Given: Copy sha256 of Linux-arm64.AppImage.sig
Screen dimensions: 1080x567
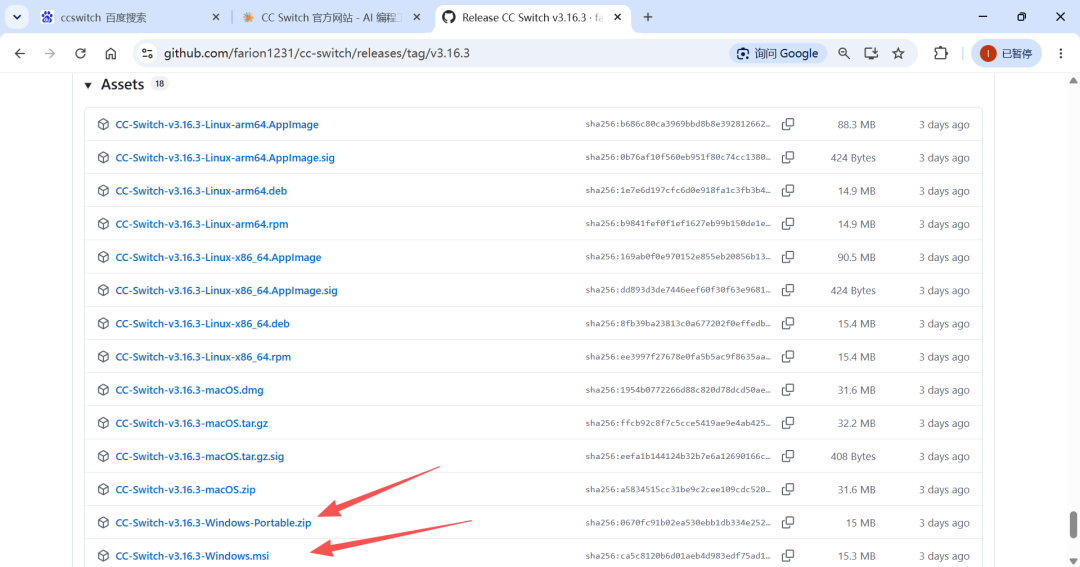Looking at the screenshot, I should 788,157.
